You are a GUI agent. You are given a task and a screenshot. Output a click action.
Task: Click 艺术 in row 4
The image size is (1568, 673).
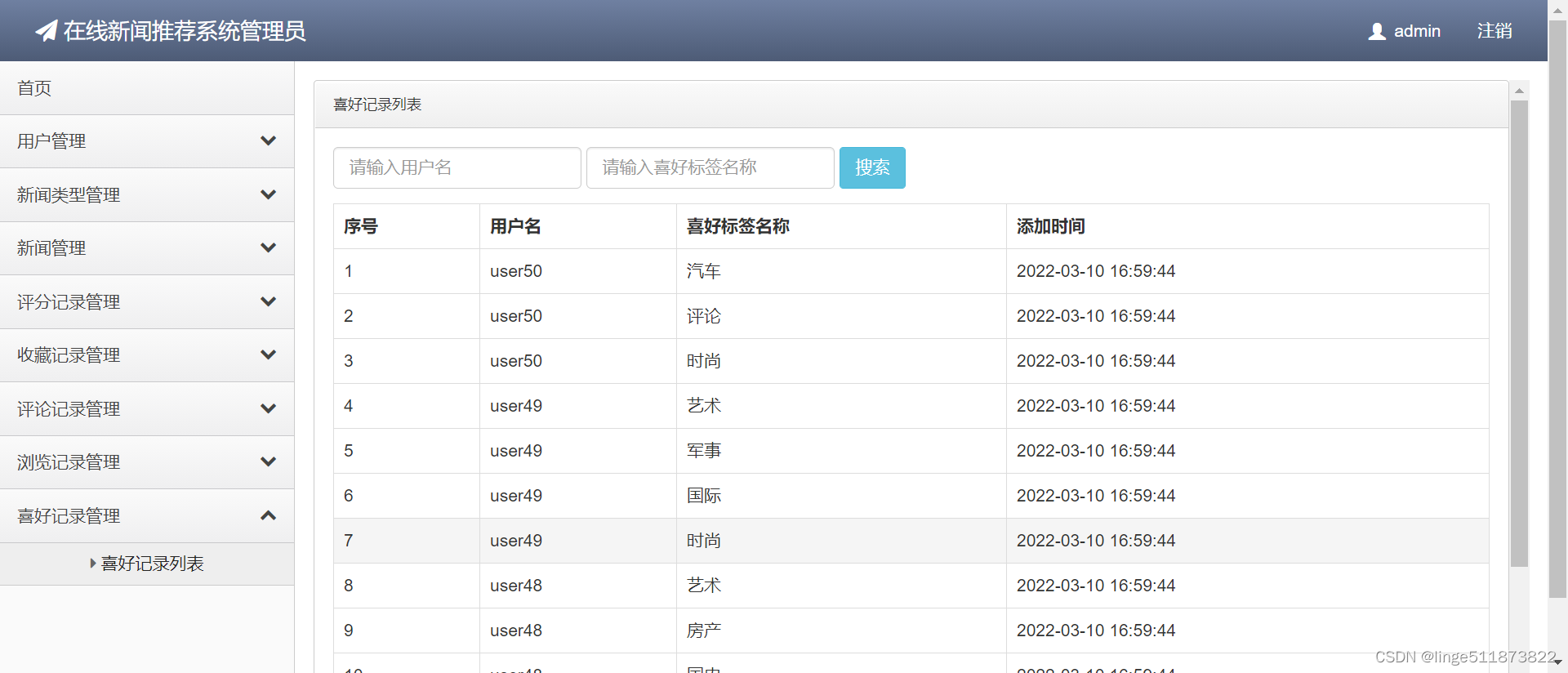pos(704,406)
